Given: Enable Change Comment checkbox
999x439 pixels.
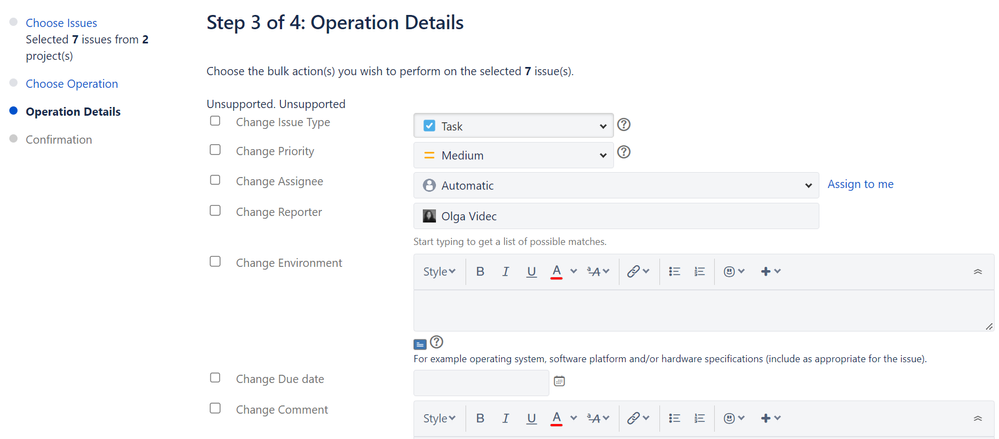Looking at the screenshot, I should point(215,408).
